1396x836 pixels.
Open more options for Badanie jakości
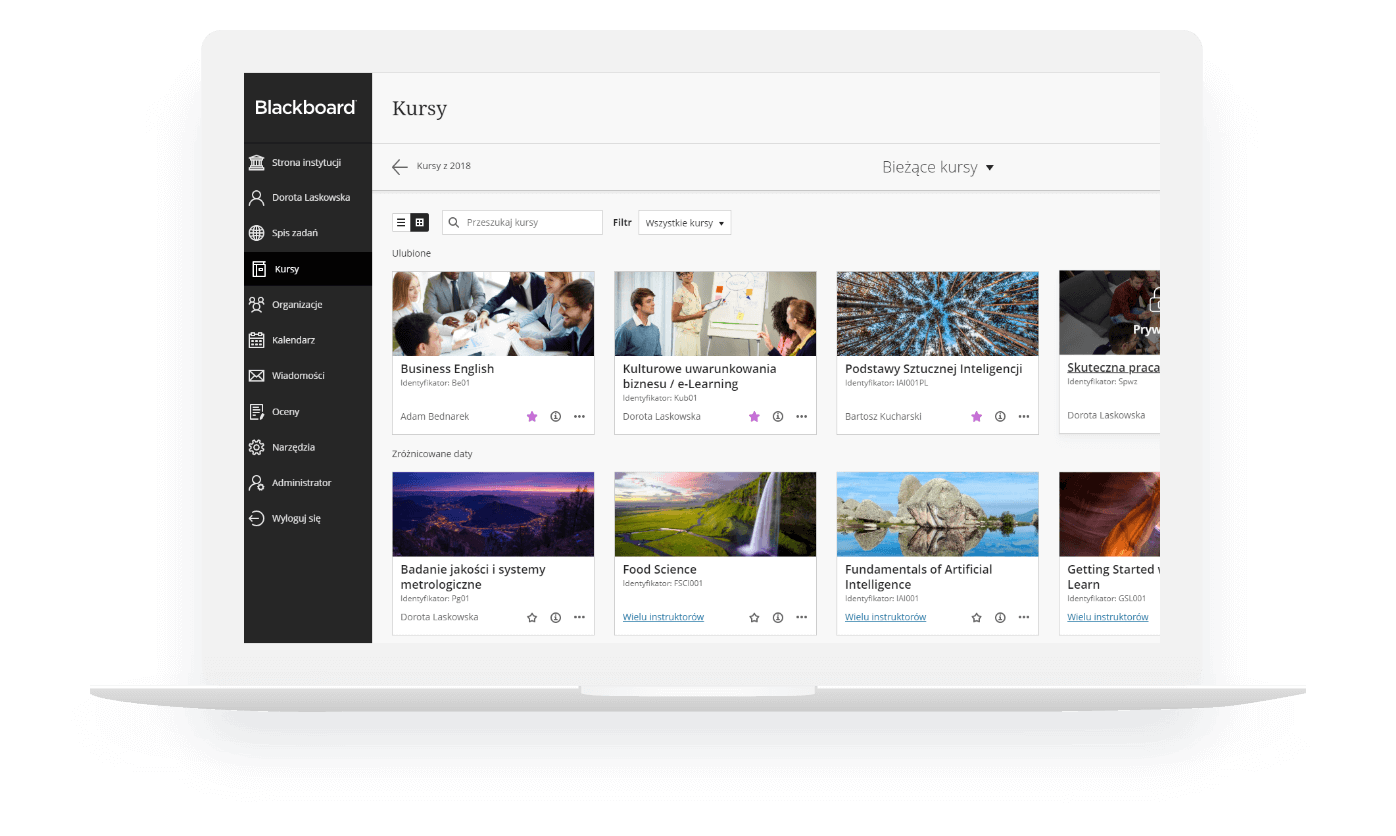tap(579, 618)
